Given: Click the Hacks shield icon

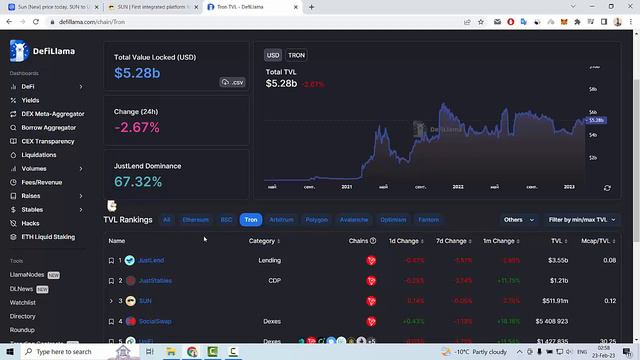Looking at the screenshot, I should tap(13, 223).
